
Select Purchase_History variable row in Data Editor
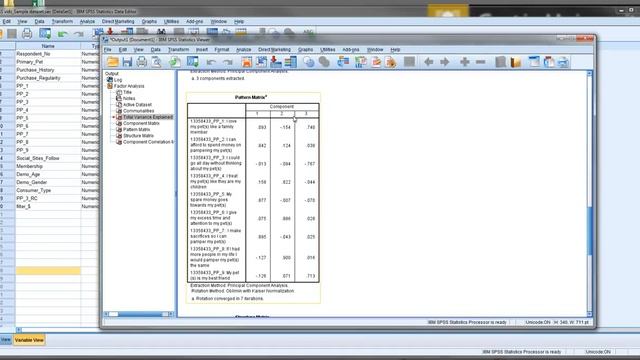48,70
